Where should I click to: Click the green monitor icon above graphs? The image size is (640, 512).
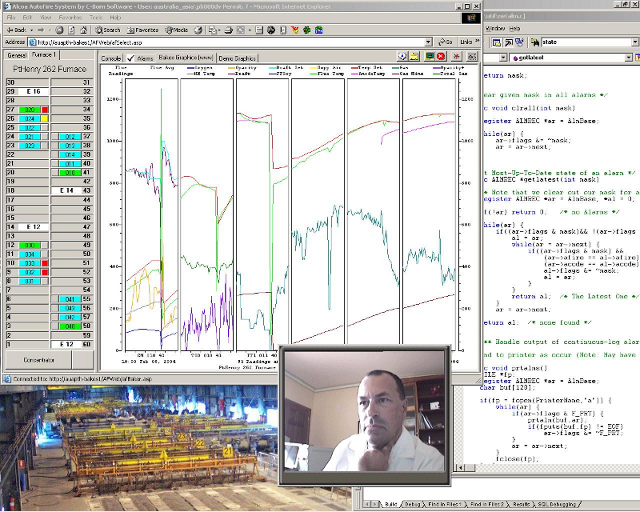coord(429,56)
